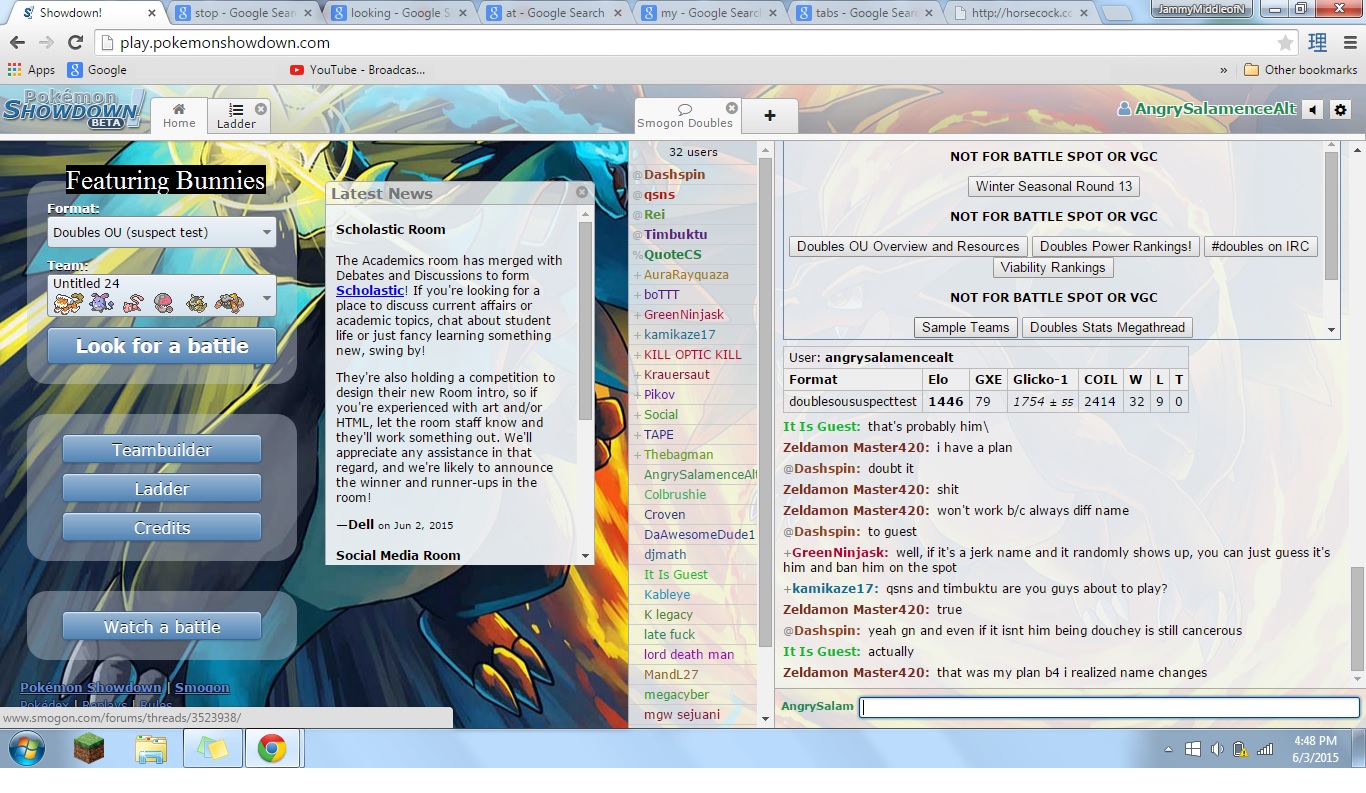Close the Ladder tab

(x=261, y=109)
